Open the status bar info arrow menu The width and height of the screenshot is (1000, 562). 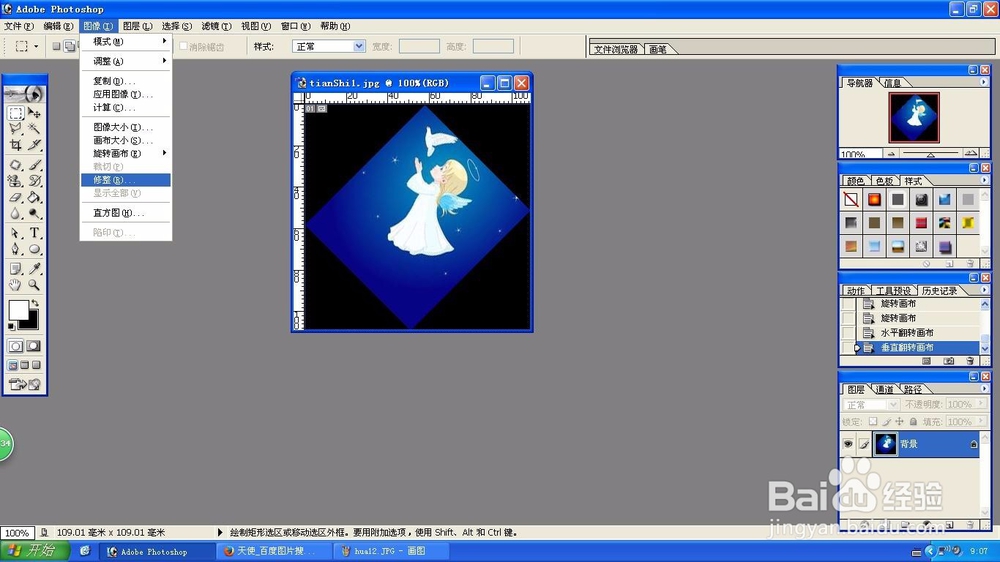coord(220,532)
